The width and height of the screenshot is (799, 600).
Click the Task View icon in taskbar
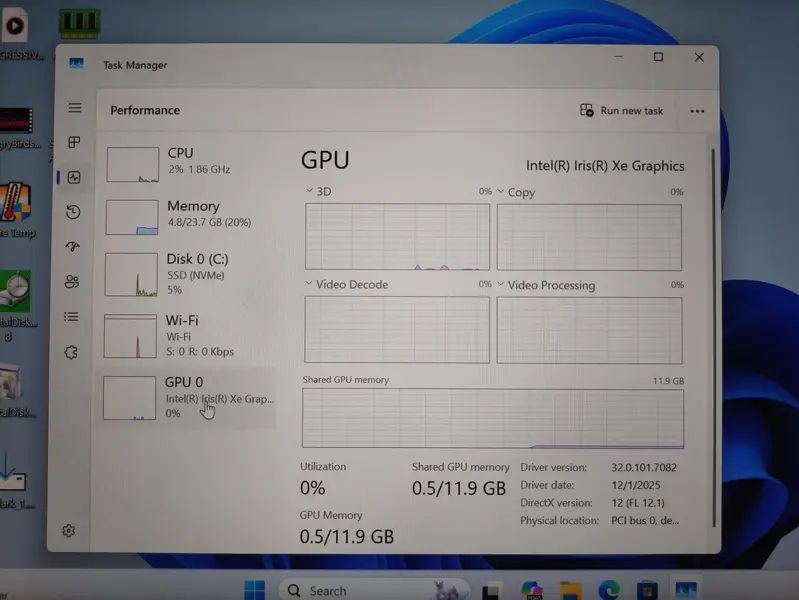491,591
